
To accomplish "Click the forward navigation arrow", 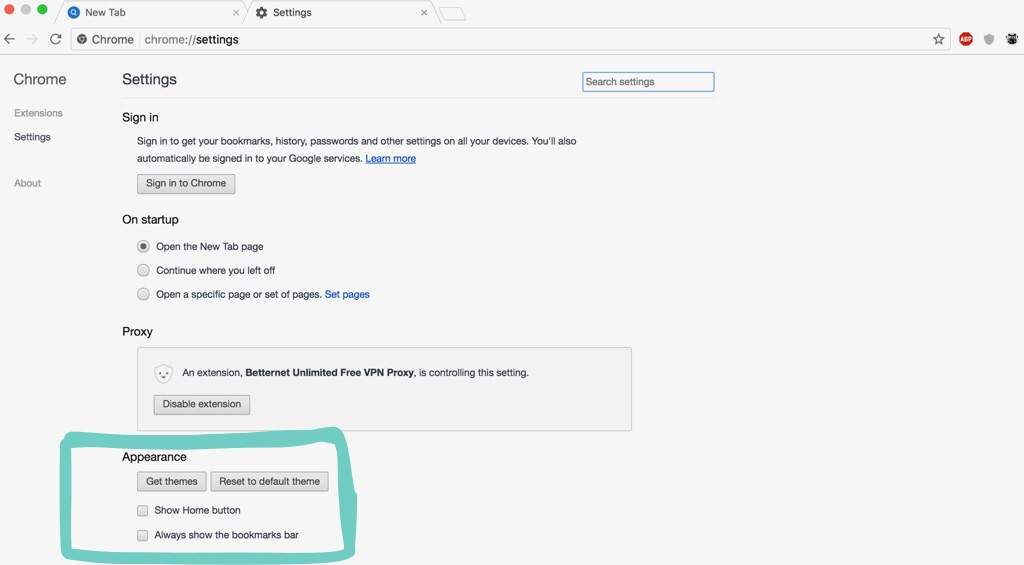I will pyautogui.click(x=32, y=39).
